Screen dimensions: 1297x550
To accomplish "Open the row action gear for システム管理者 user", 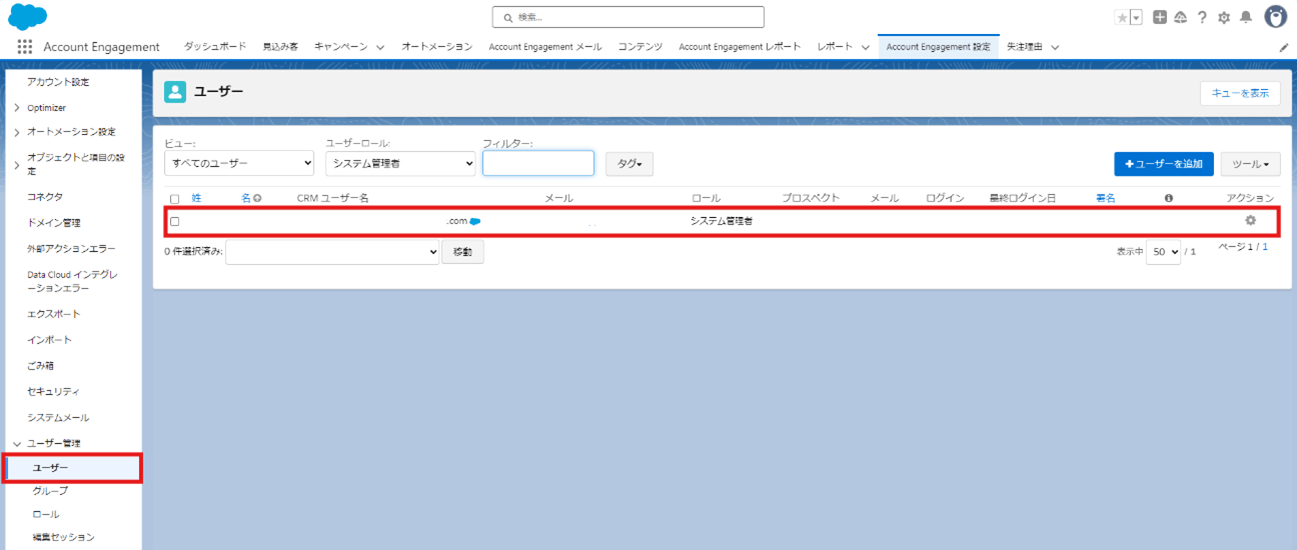I will pyautogui.click(x=1250, y=220).
